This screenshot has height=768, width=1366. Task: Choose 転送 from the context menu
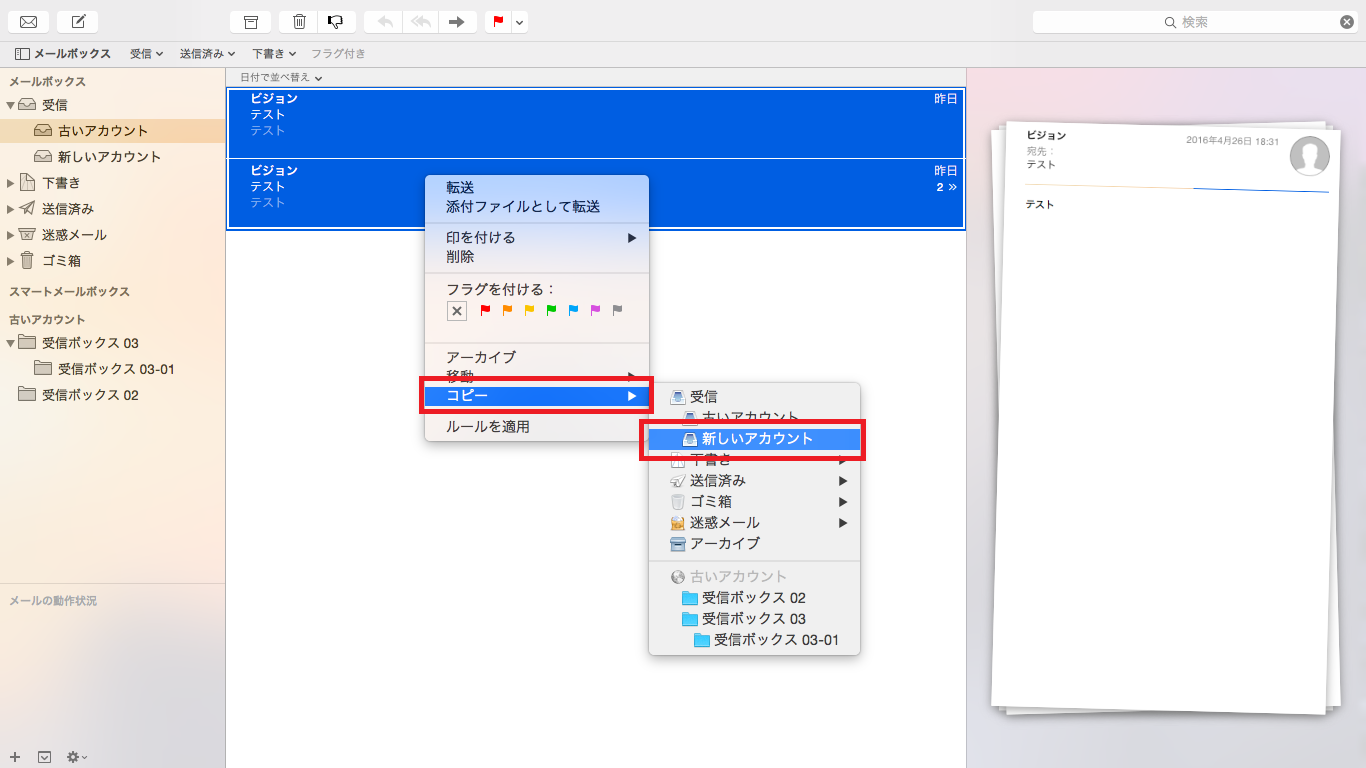537,188
